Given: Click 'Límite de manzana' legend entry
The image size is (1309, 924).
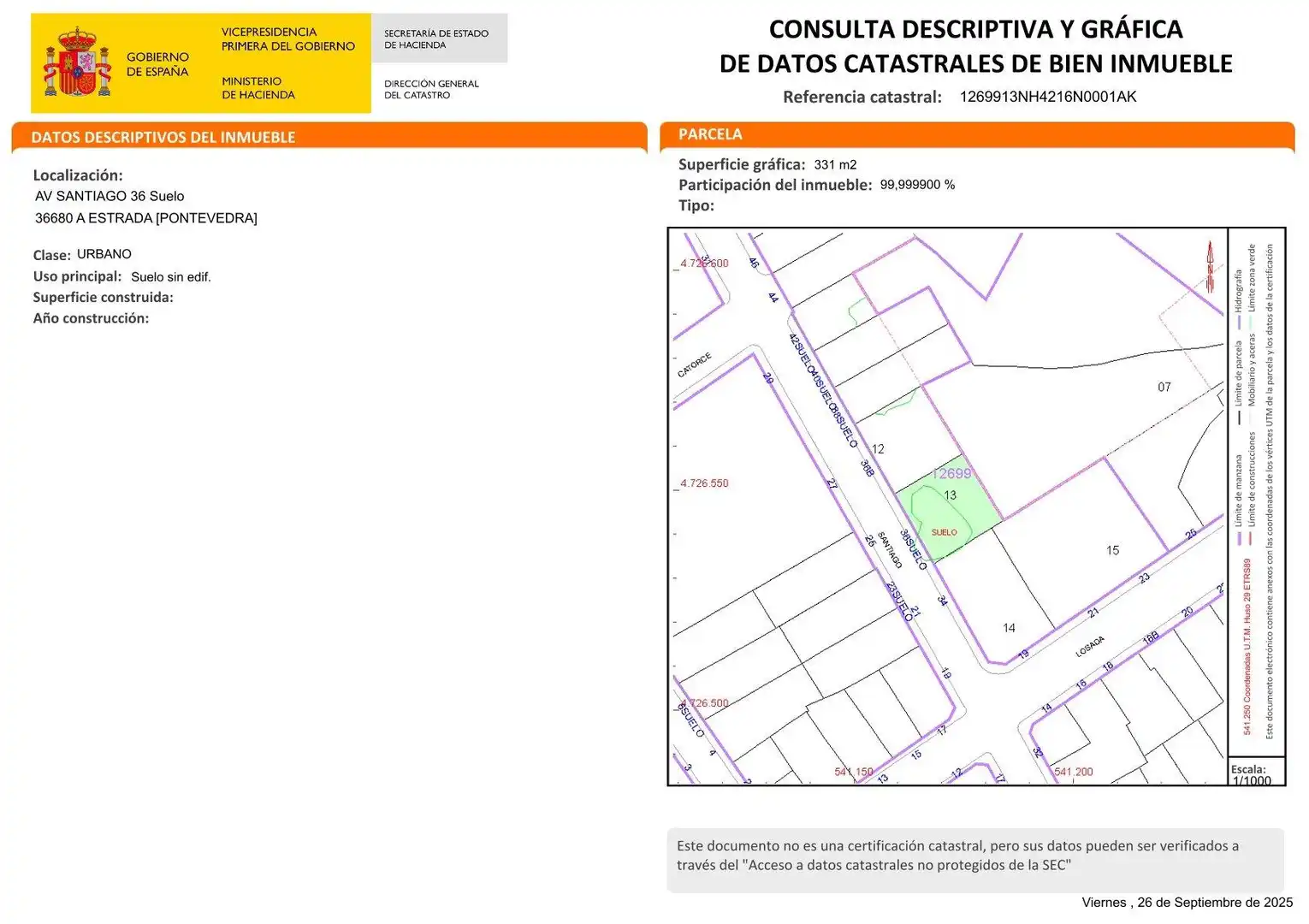Looking at the screenshot, I should tap(1238, 500).
